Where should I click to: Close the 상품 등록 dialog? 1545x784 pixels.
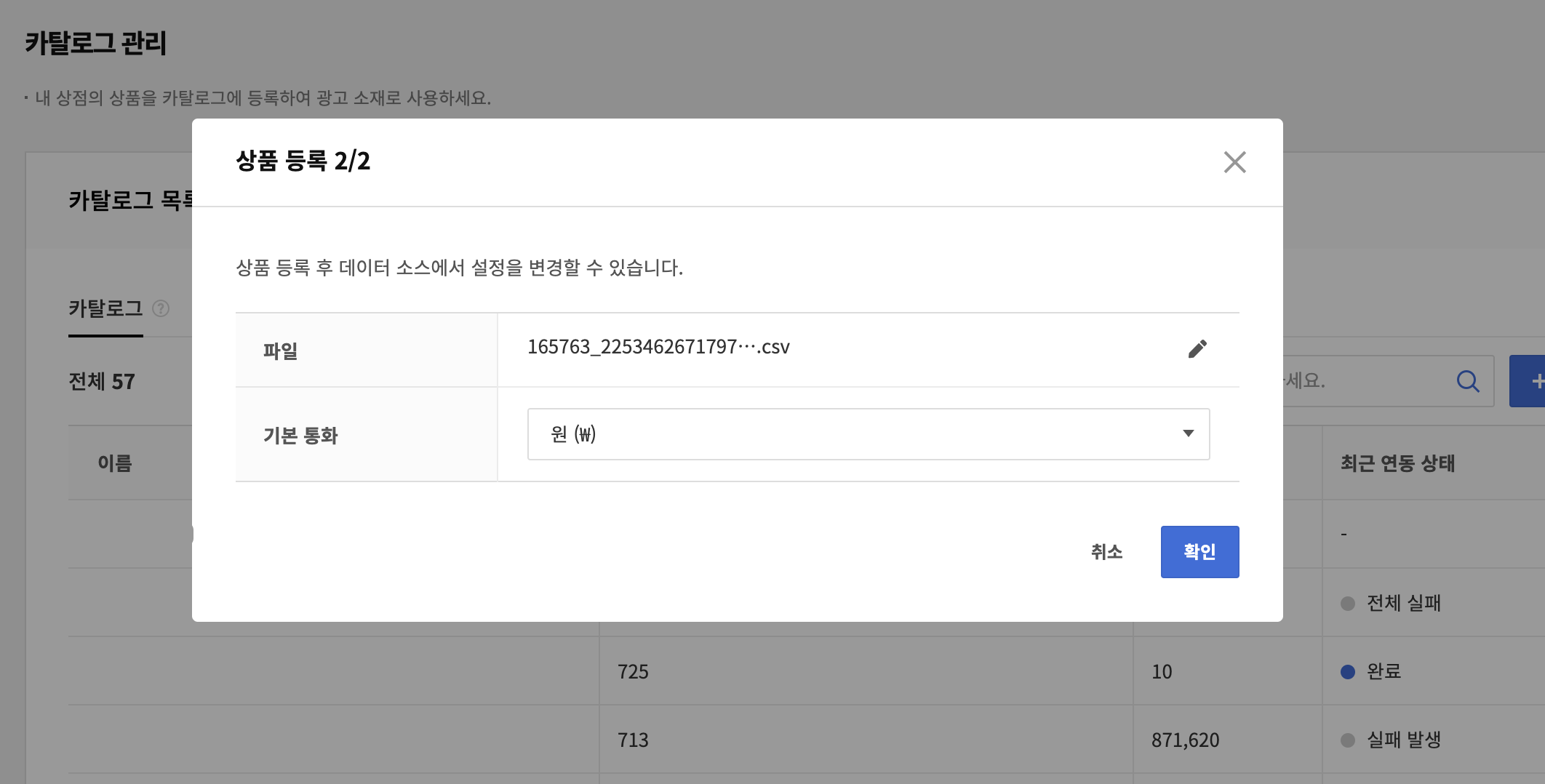coord(1234,162)
